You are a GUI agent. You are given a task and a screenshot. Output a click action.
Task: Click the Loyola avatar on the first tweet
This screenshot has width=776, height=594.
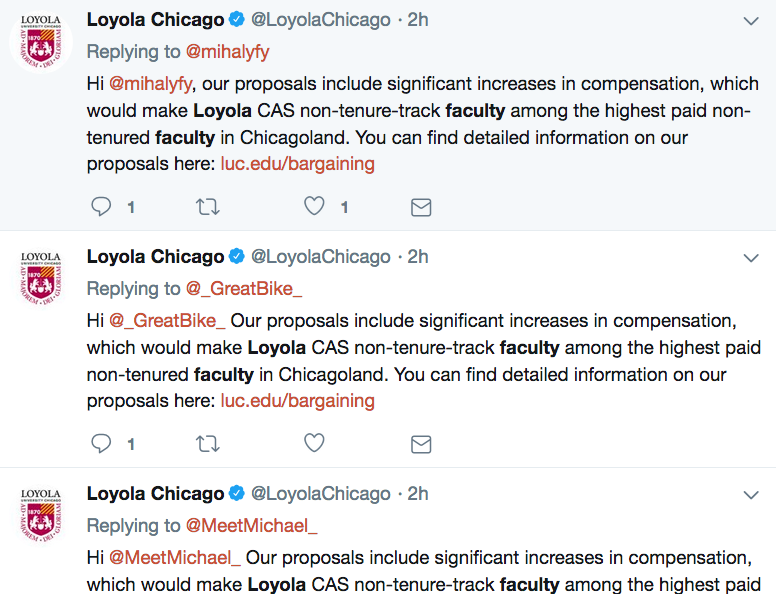[x=41, y=42]
